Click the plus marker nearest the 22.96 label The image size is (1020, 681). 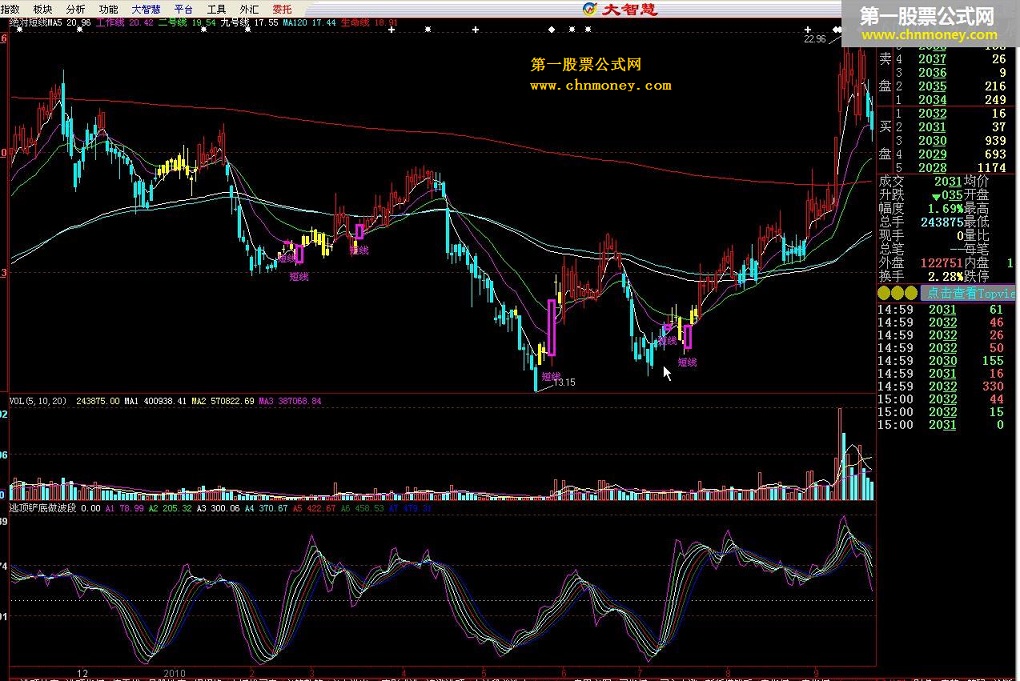pos(807,29)
